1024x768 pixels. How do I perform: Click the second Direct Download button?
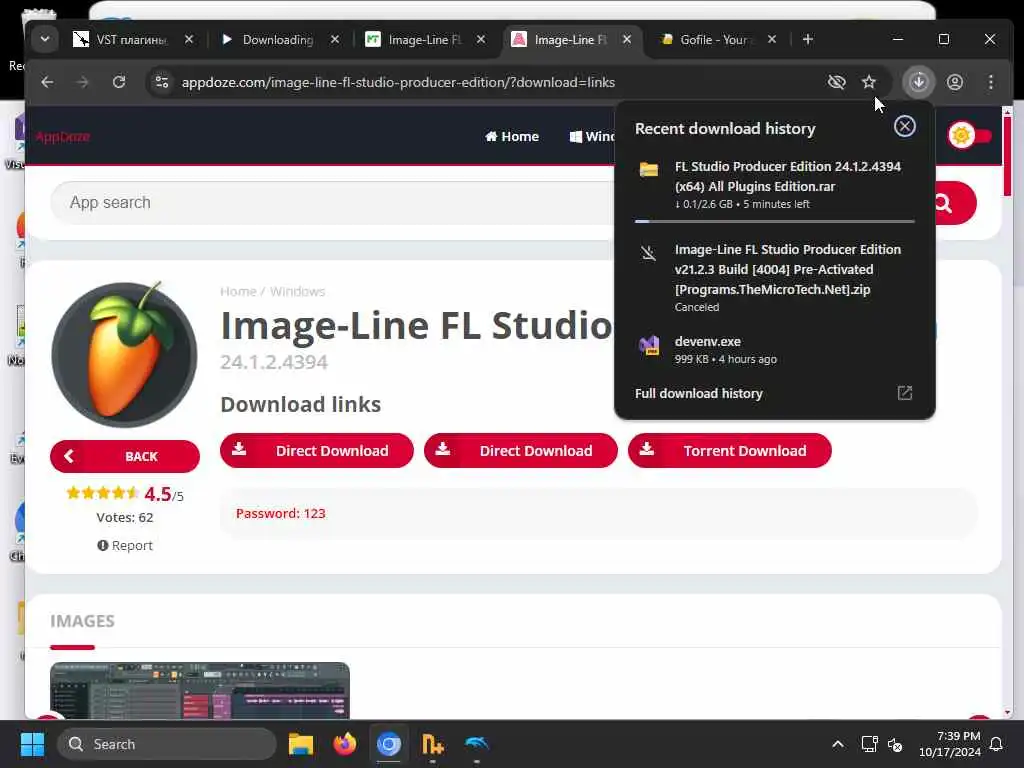coord(520,451)
